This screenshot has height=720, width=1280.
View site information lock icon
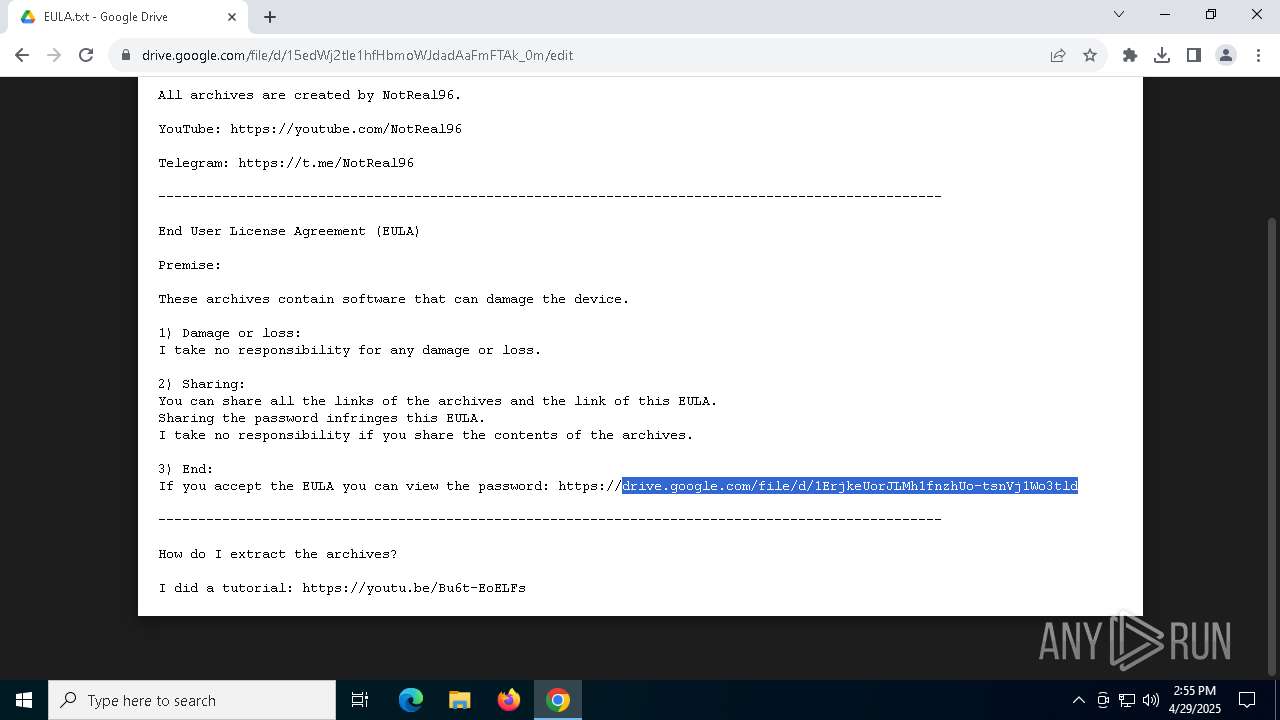126,55
